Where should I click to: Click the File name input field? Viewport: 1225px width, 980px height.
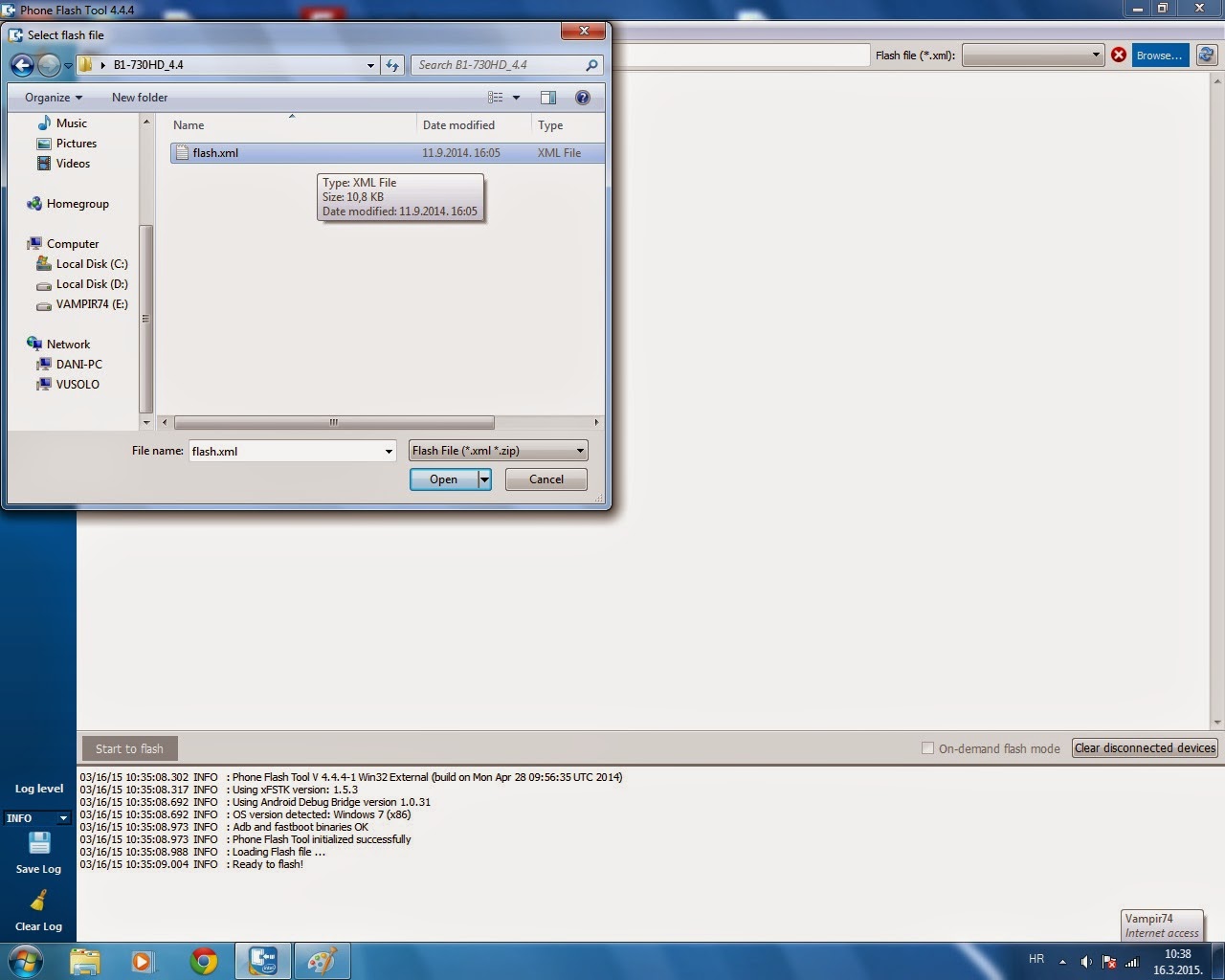[x=285, y=451]
